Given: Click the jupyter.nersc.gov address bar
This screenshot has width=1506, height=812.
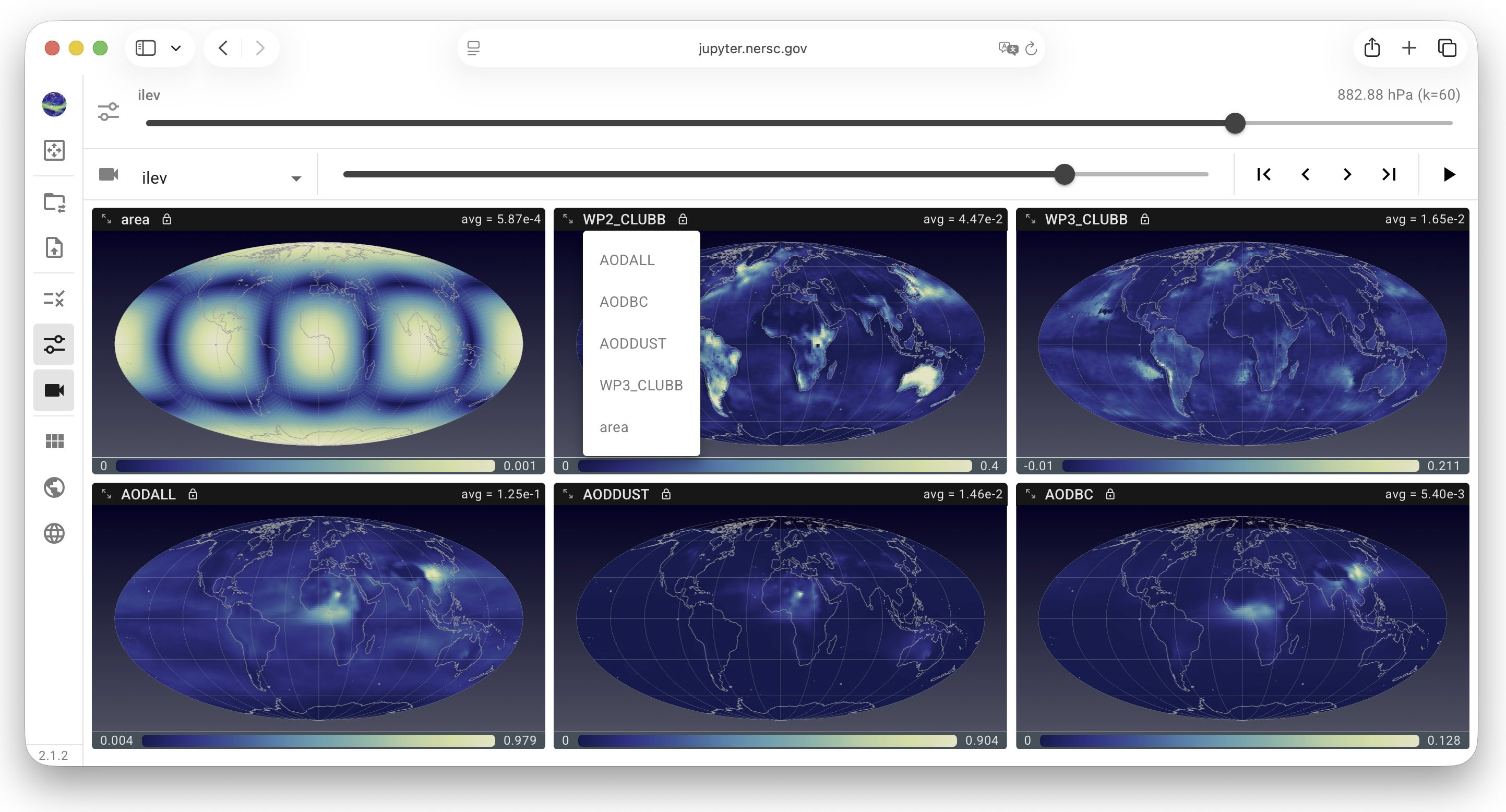Looking at the screenshot, I should point(752,48).
